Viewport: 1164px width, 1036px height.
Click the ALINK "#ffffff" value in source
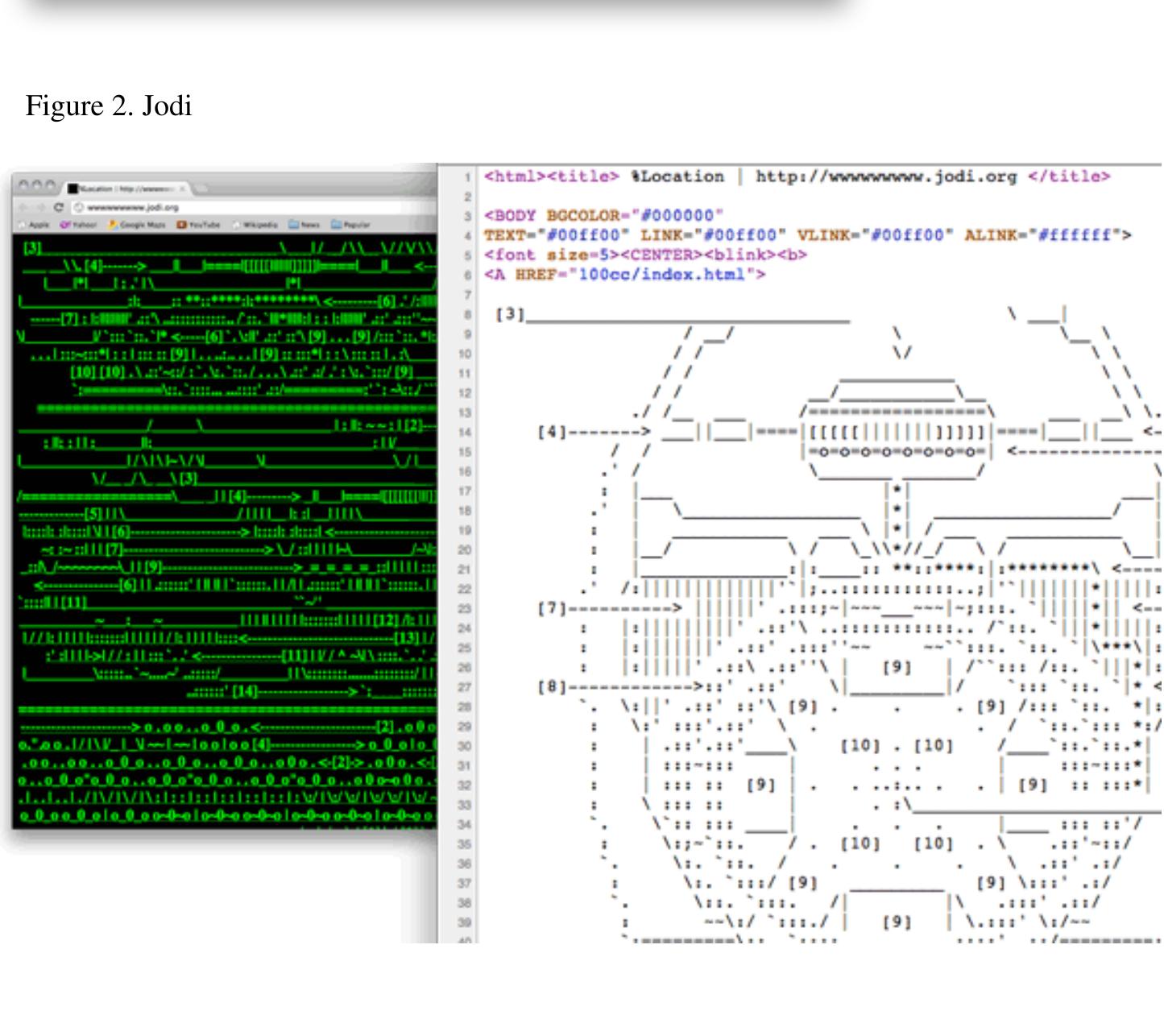coord(1076,235)
